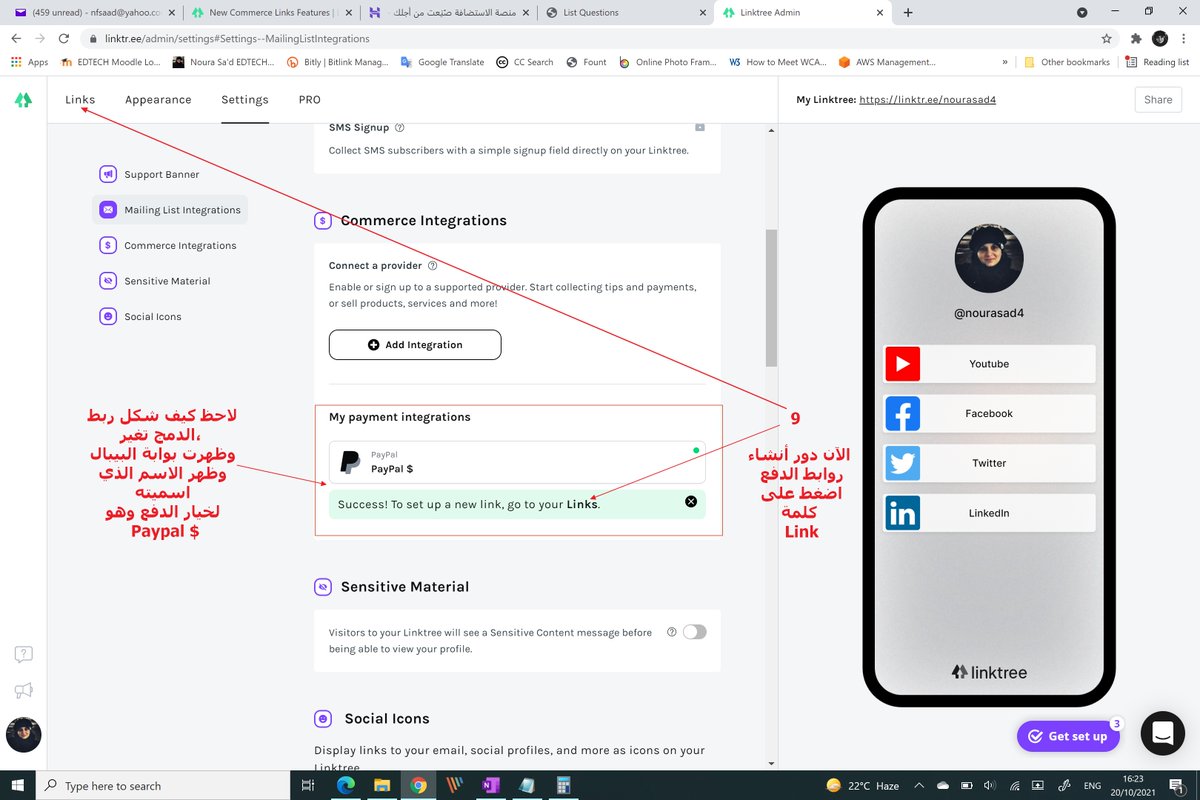Image resolution: width=1200 pixels, height=800 pixels.
Task: Open the PayPal $ payment integration
Action: pyautogui.click(x=517, y=462)
